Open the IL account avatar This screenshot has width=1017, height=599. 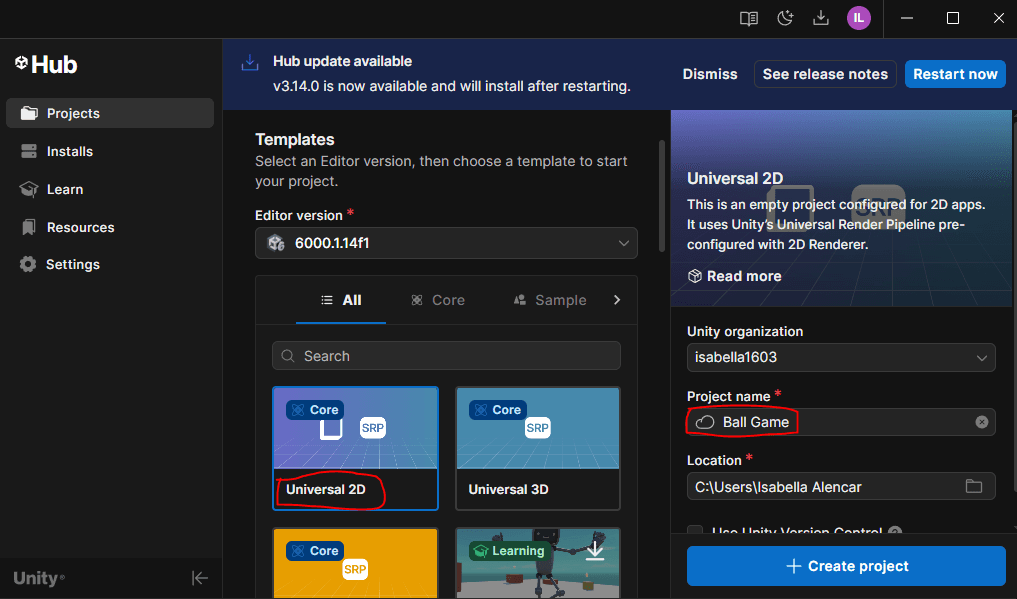point(858,18)
